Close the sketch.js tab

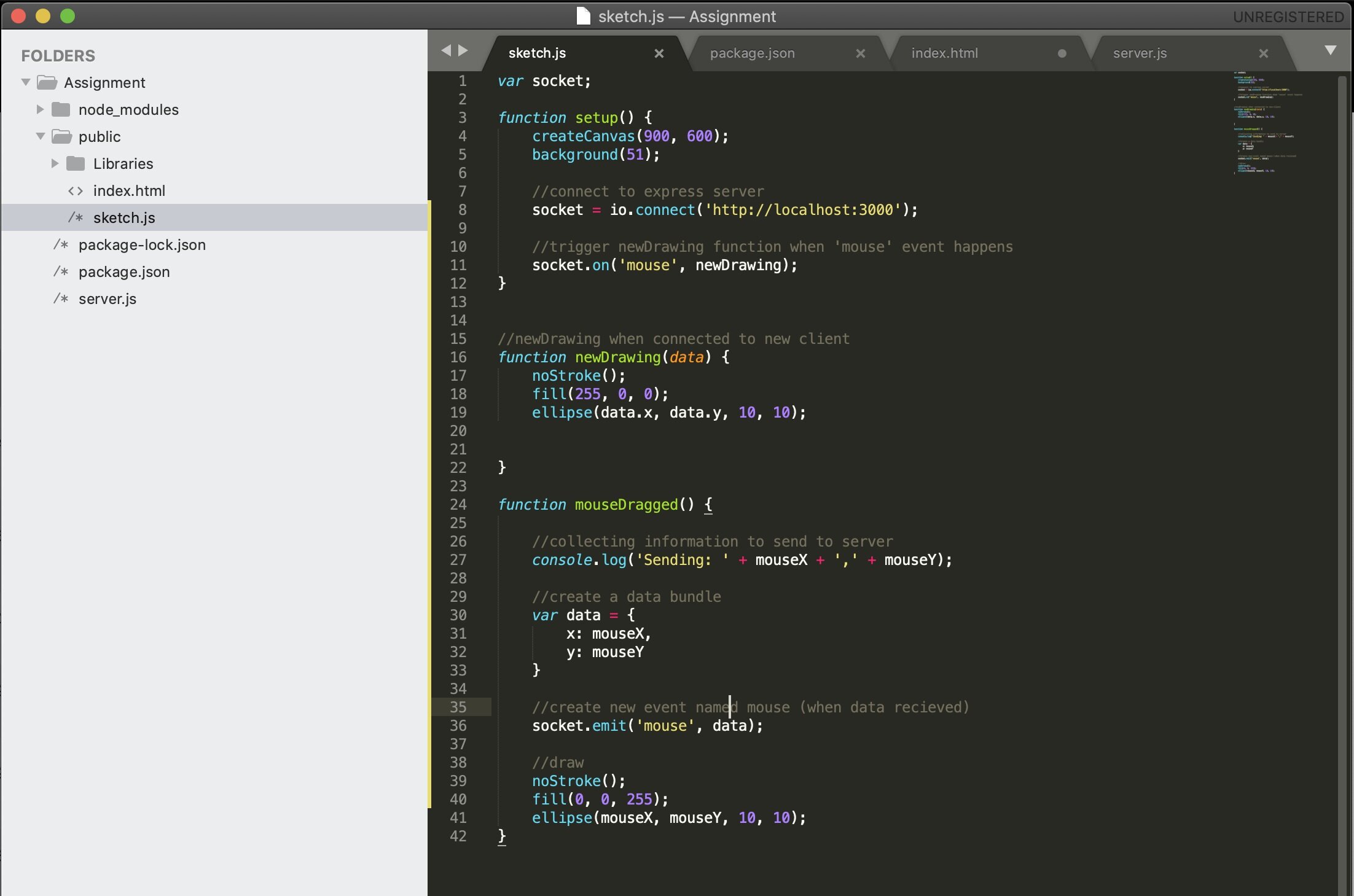click(x=658, y=53)
